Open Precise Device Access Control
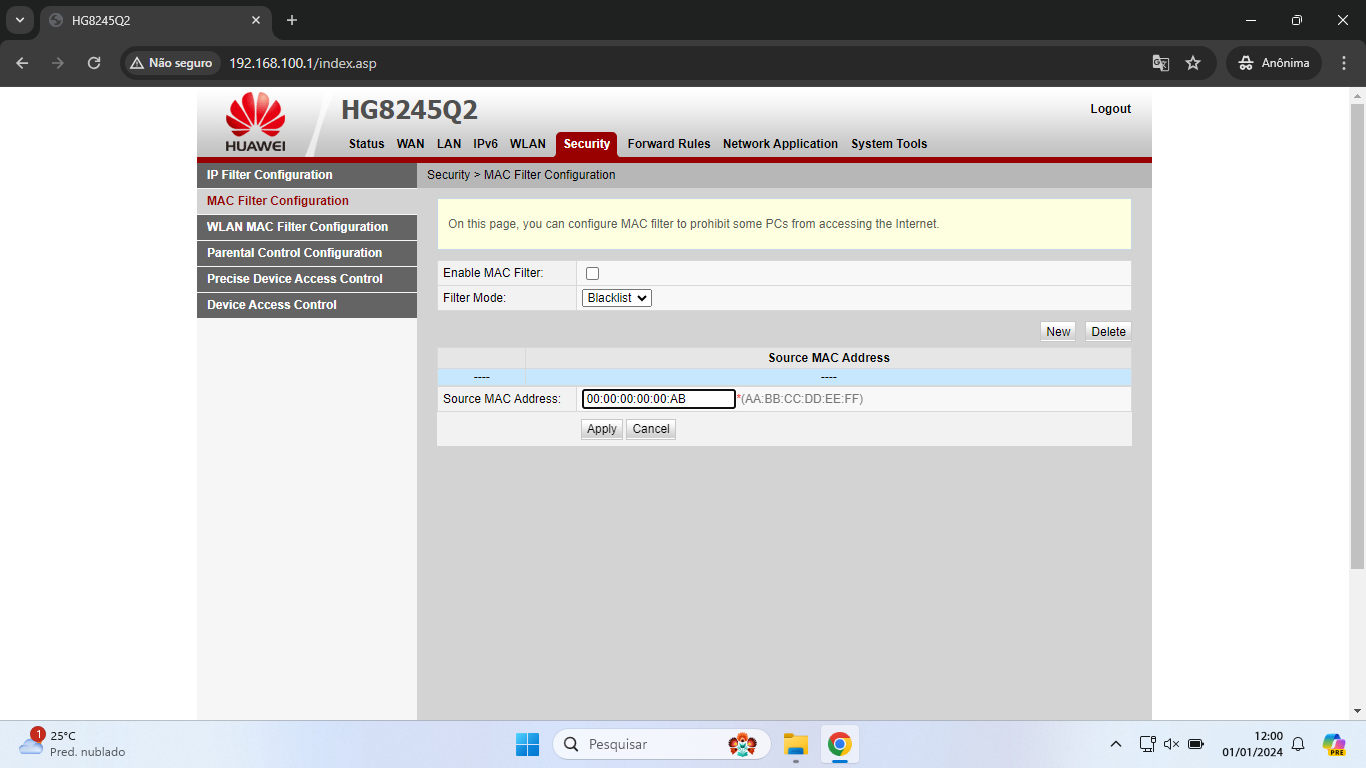This screenshot has height=768, width=1366. 307,279
